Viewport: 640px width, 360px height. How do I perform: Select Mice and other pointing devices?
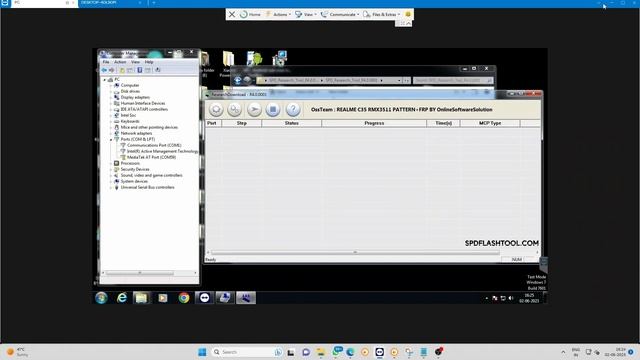[x=149, y=127]
